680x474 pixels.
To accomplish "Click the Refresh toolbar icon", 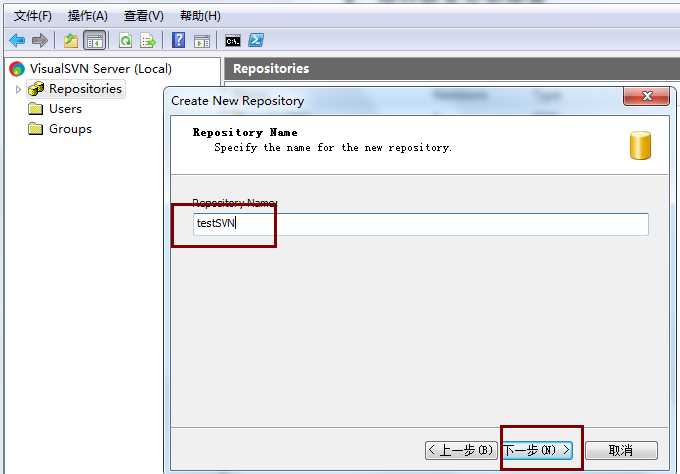I will [x=126, y=41].
